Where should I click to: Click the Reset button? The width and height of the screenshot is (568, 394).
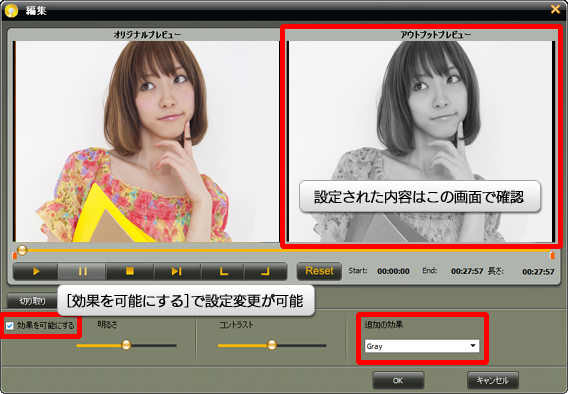(319, 271)
